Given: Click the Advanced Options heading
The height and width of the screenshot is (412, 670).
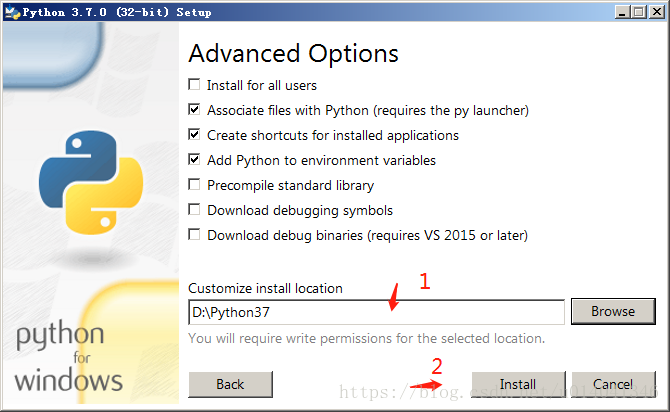Looking at the screenshot, I should 294,54.
